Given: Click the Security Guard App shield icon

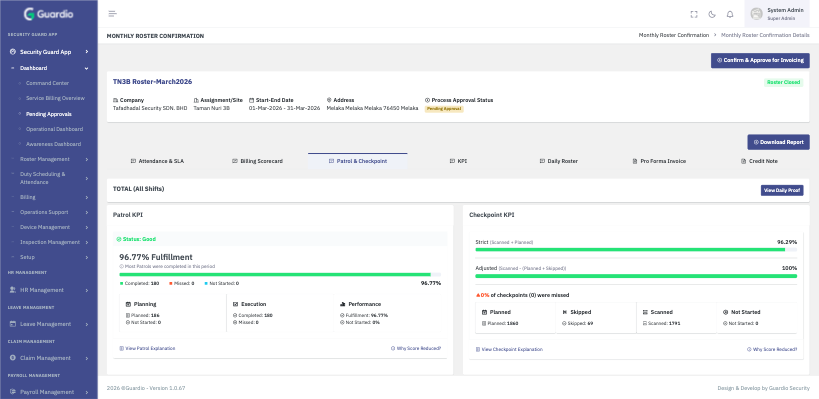Looking at the screenshot, I should [13, 52].
